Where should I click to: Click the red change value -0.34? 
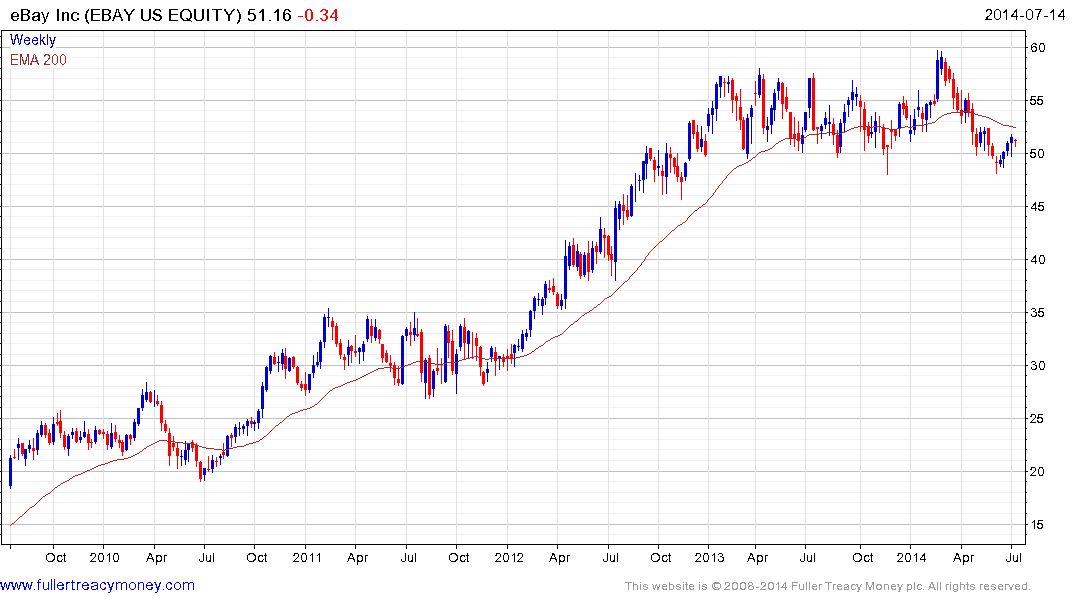pyautogui.click(x=318, y=15)
